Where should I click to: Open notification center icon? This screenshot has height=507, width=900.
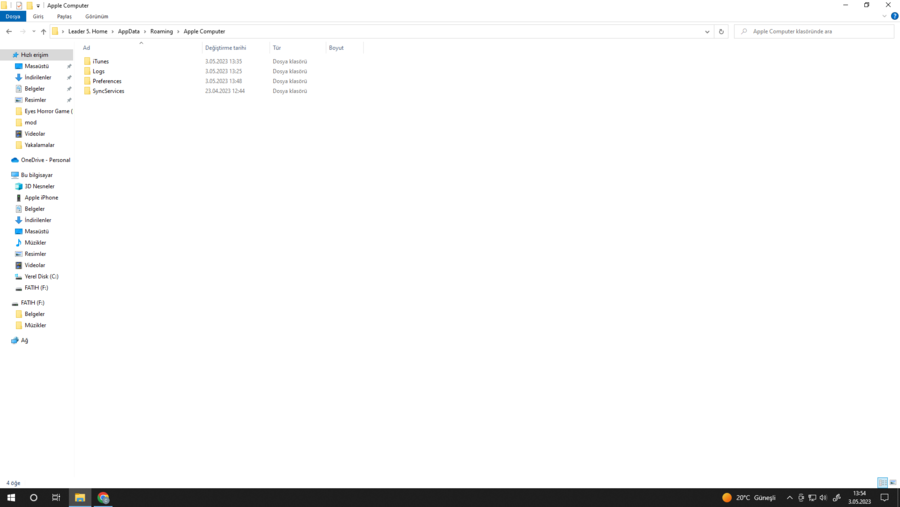coord(885,498)
